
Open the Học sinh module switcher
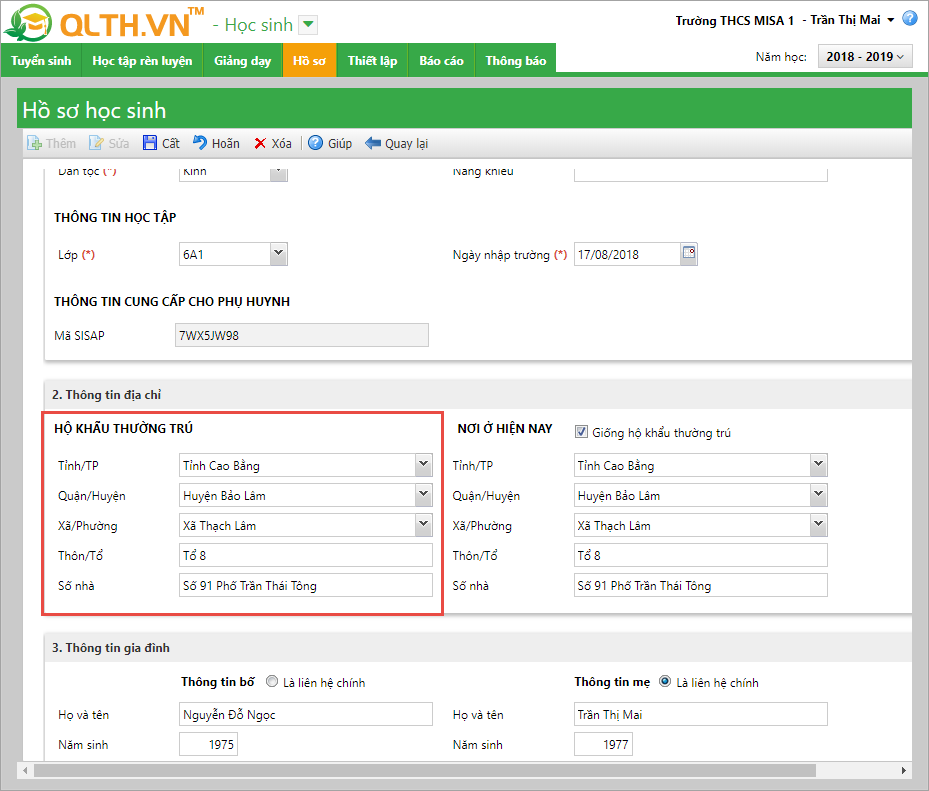click(308, 25)
